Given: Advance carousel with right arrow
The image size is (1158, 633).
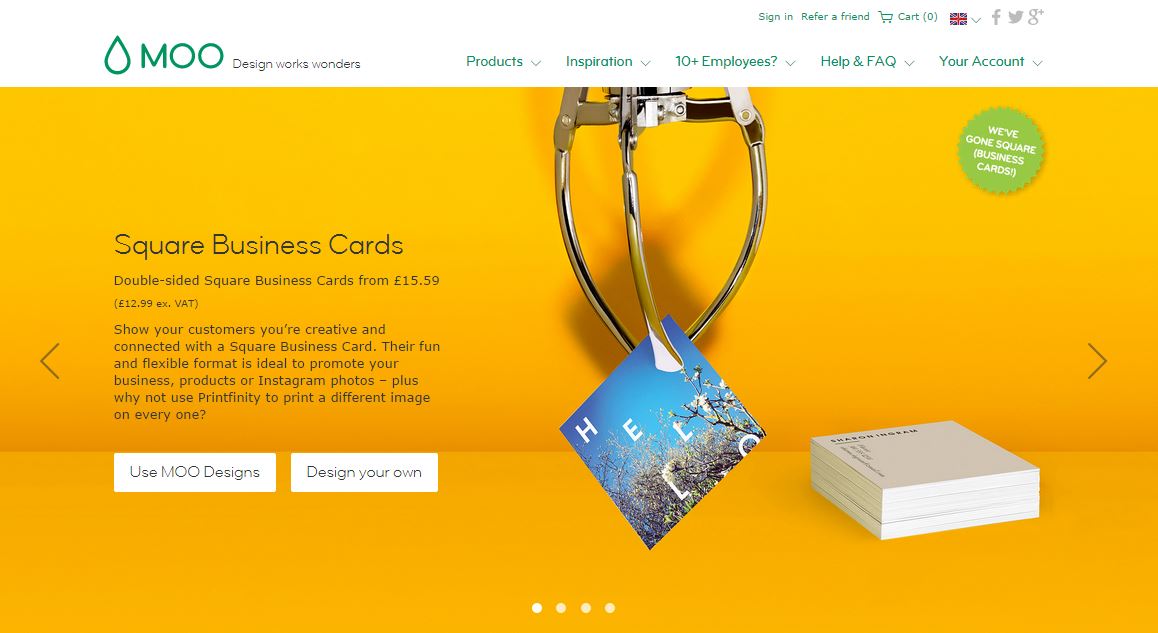Looking at the screenshot, I should tap(1097, 361).
